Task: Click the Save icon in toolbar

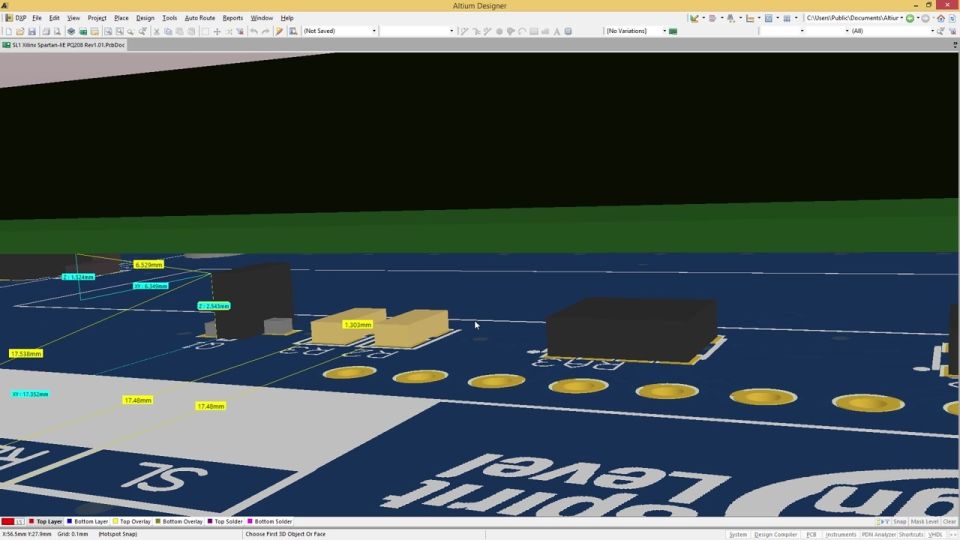Action: pos(32,31)
